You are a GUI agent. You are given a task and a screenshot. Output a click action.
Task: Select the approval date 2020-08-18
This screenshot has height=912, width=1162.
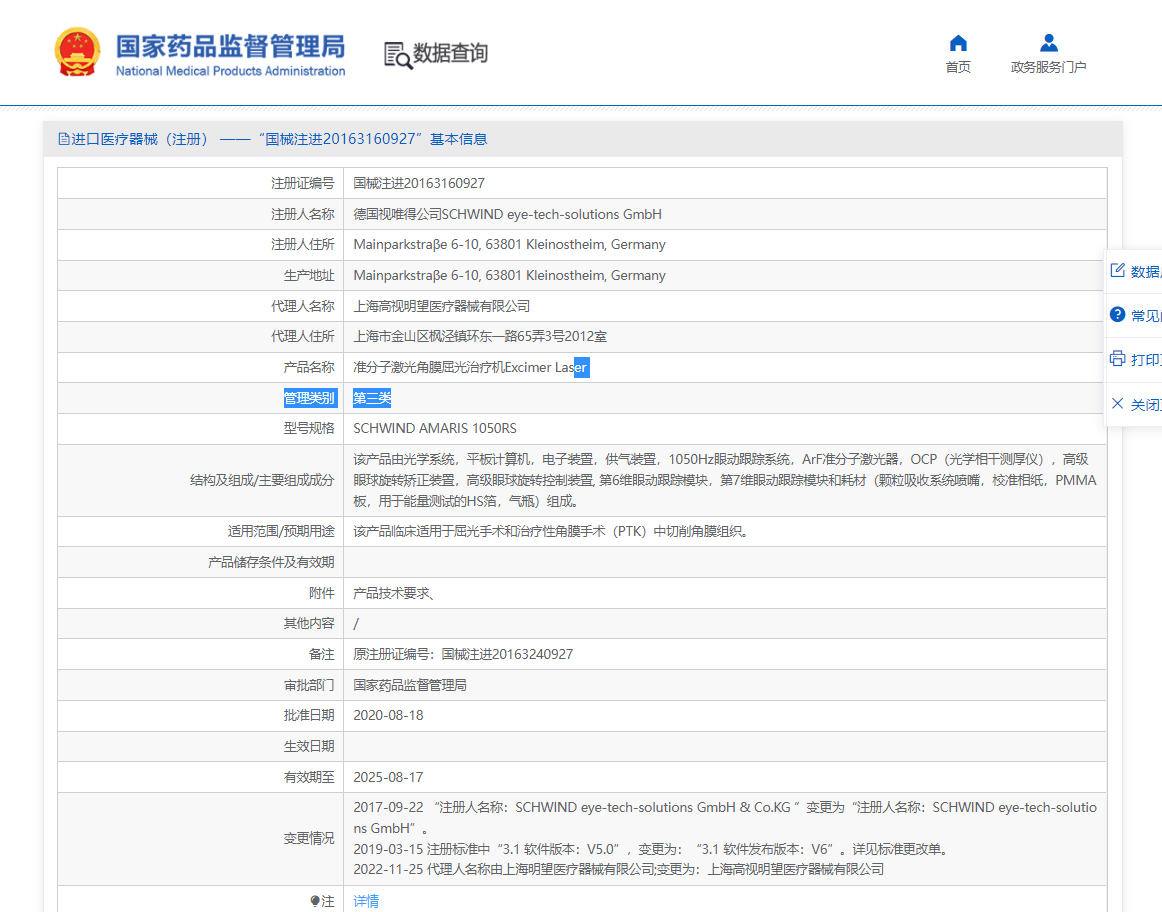click(x=388, y=716)
